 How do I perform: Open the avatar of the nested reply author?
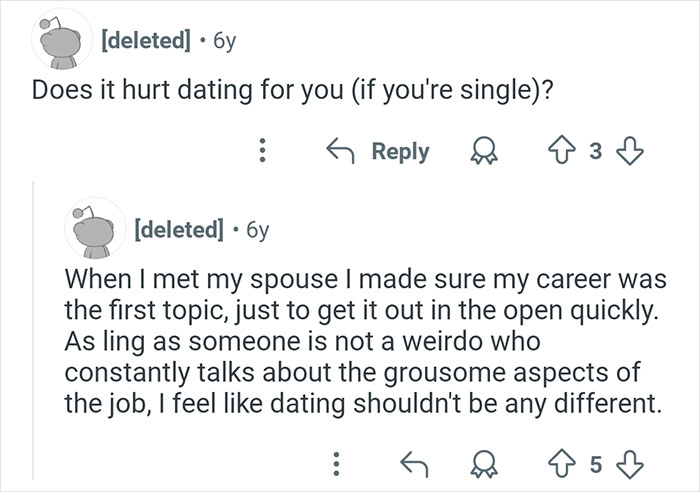click(94, 230)
